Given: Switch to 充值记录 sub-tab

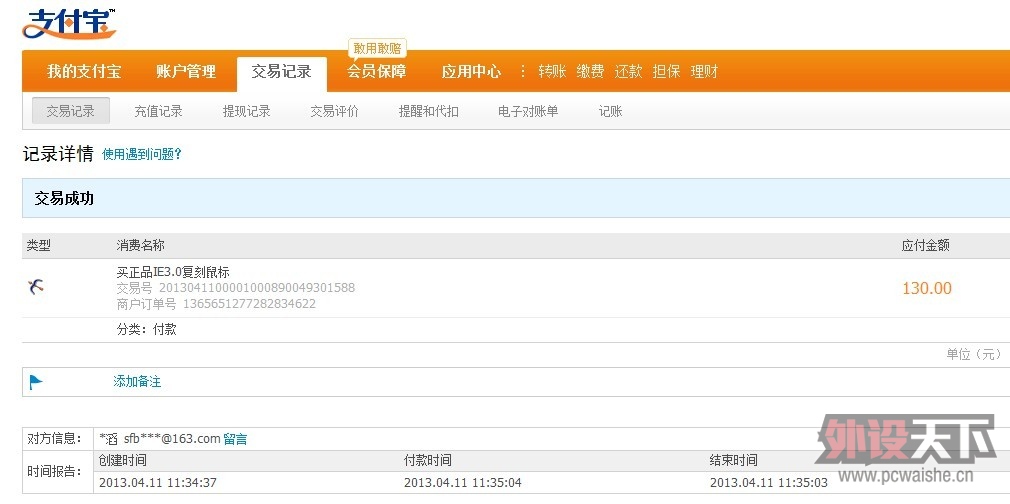Looking at the screenshot, I should 158,111.
